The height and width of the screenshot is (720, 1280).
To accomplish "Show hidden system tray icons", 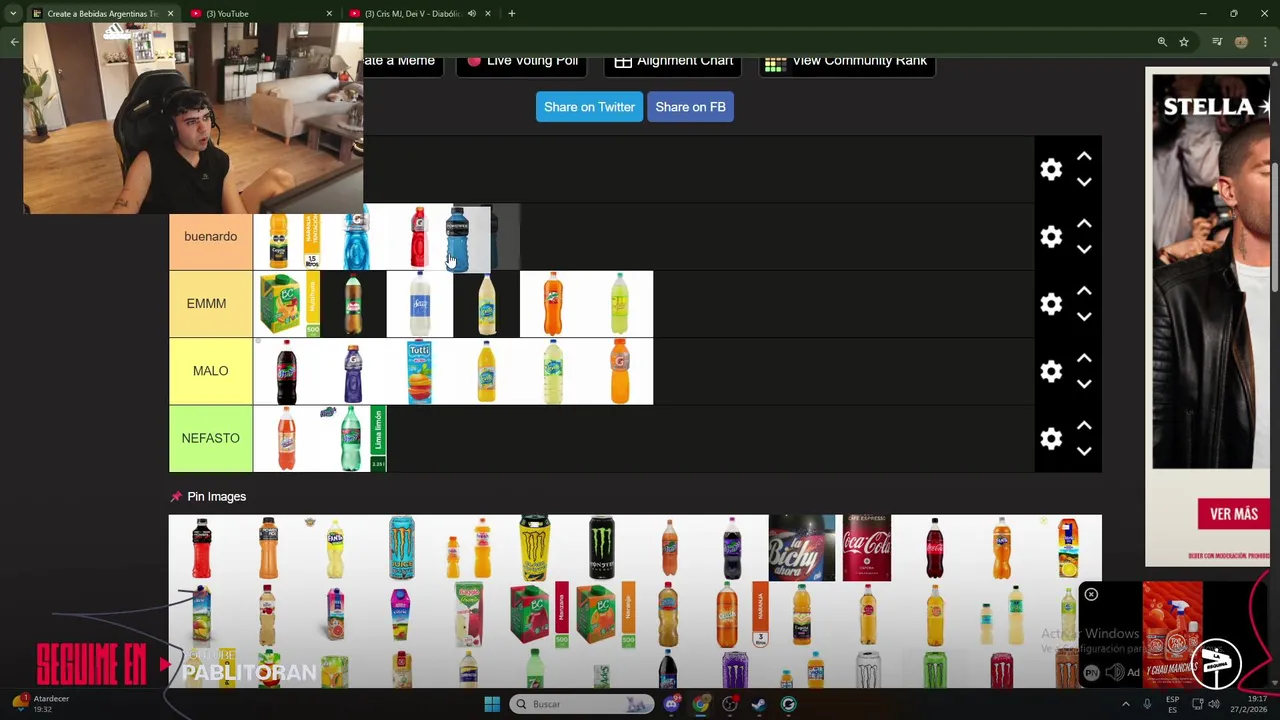I will coord(1125,704).
